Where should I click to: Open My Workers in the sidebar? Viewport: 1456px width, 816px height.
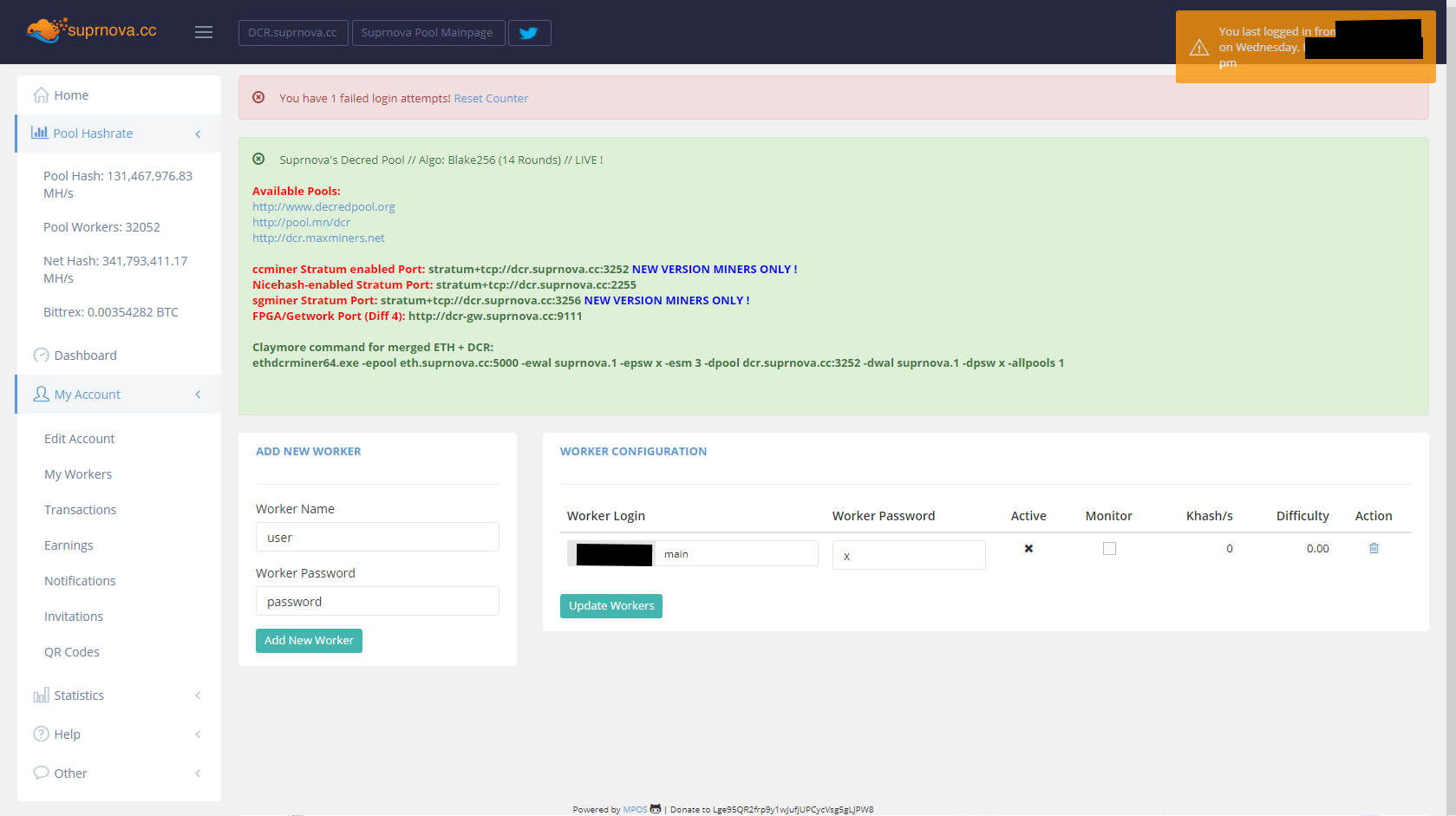coord(78,474)
